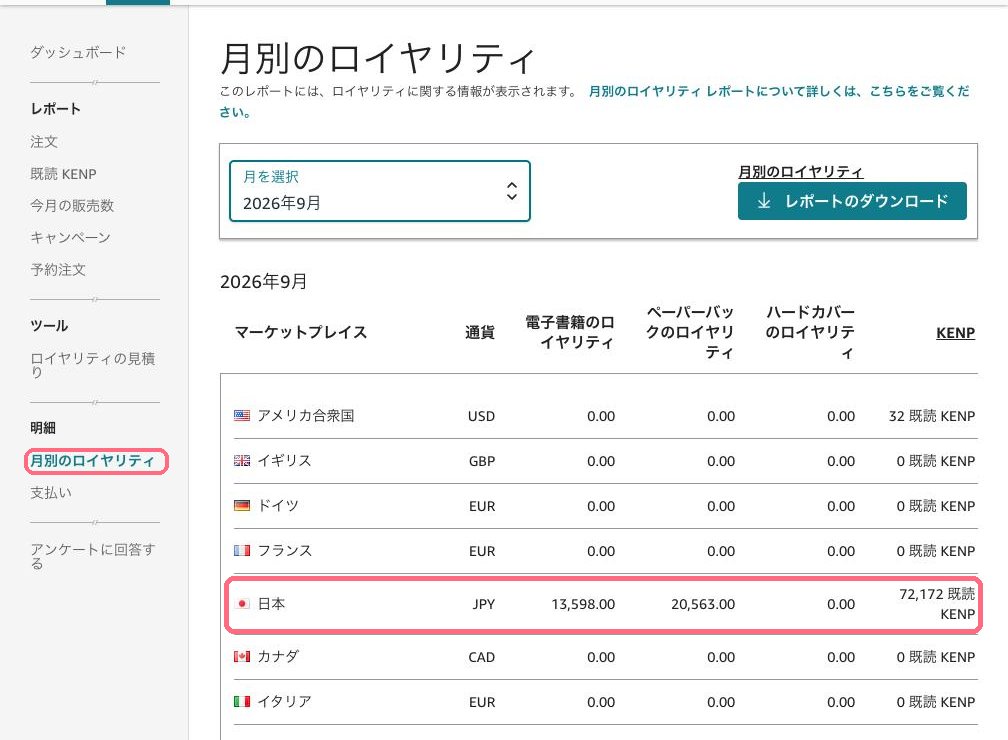Image resolution: width=1008 pixels, height=740 pixels.
Task: Click the France flag icon
Action: (242, 551)
